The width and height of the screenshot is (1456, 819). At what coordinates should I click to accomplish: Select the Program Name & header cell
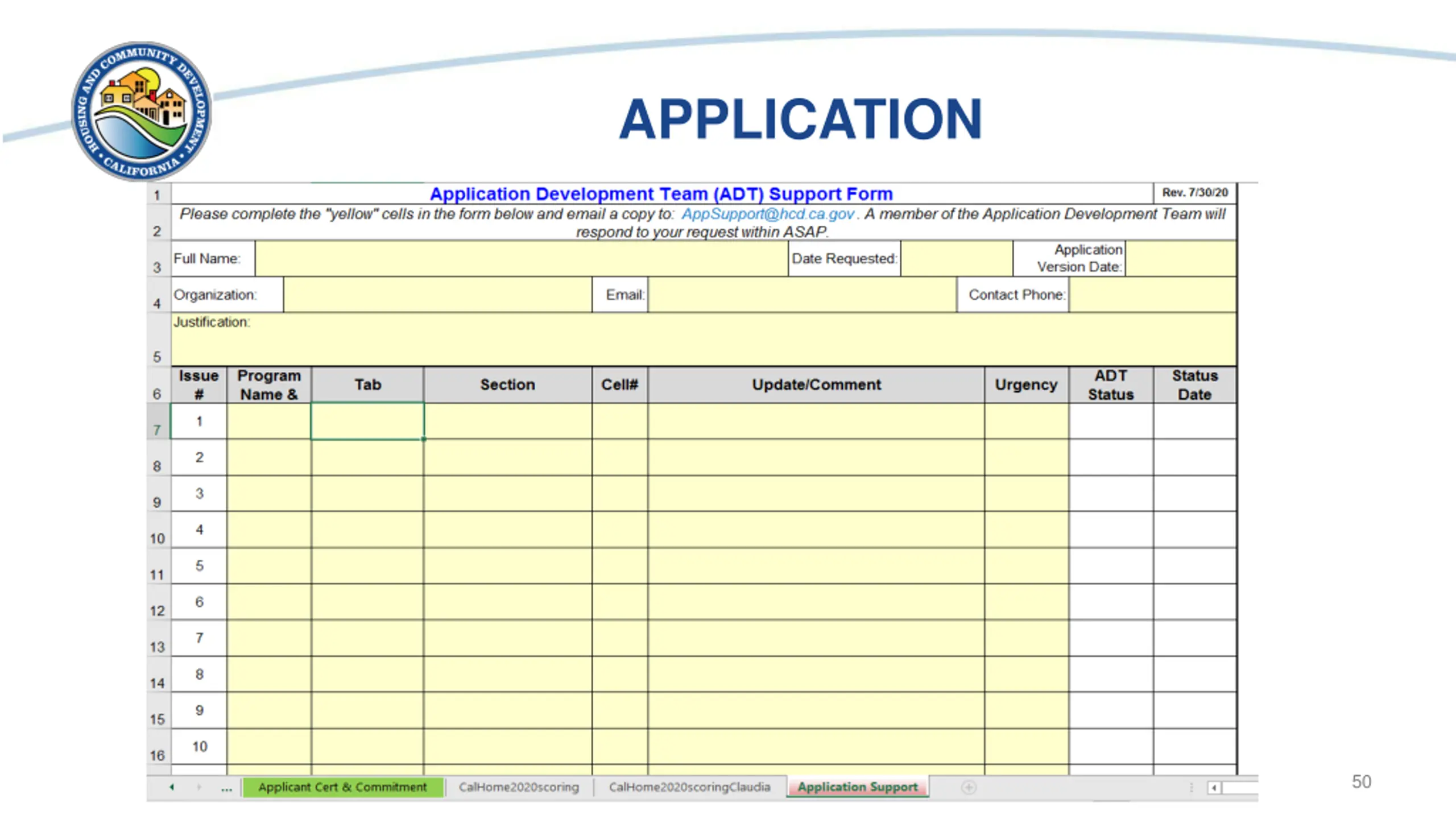[x=269, y=385]
